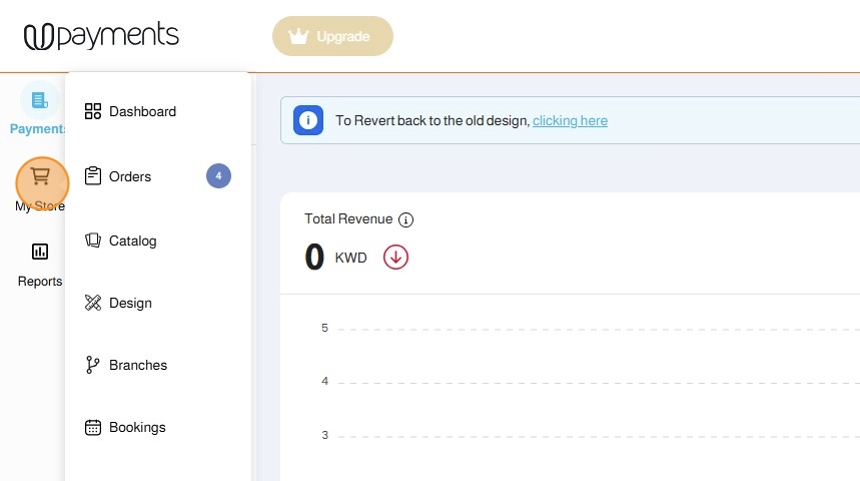The image size is (860, 481).
Task: Click the Upgrade button
Action: [333, 37]
